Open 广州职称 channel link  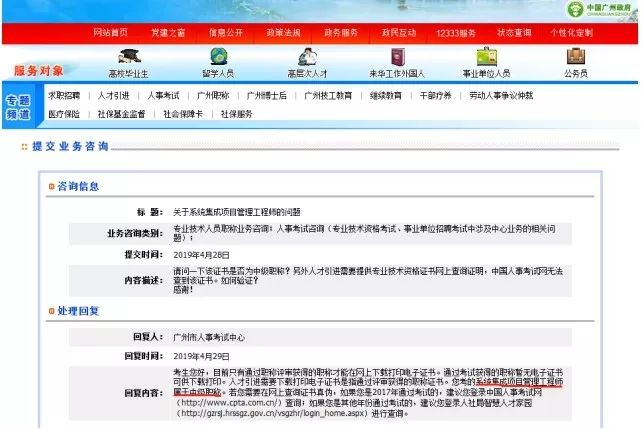tap(213, 96)
